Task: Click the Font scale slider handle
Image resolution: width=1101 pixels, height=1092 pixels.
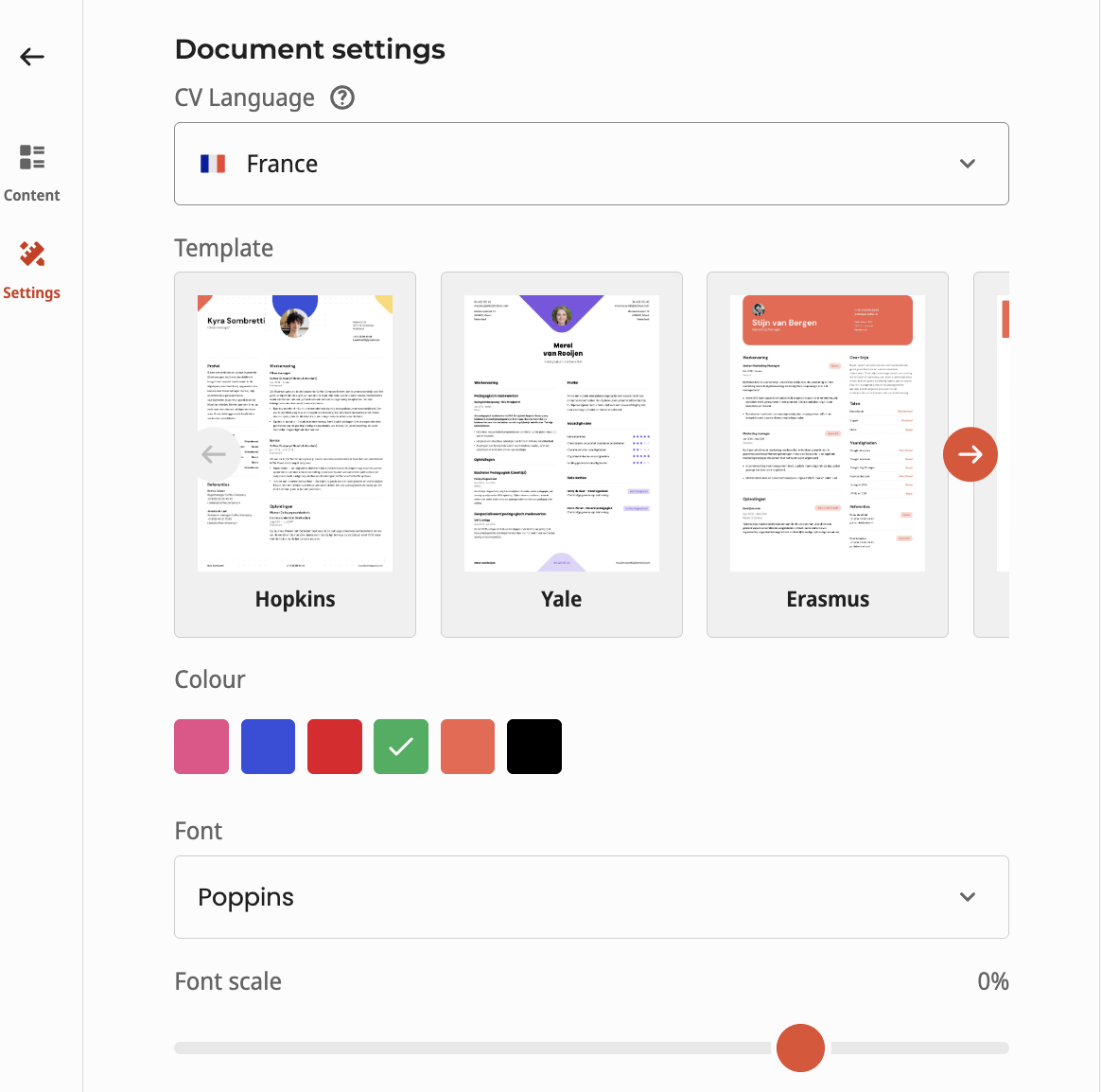Action: click(800, 1048)
